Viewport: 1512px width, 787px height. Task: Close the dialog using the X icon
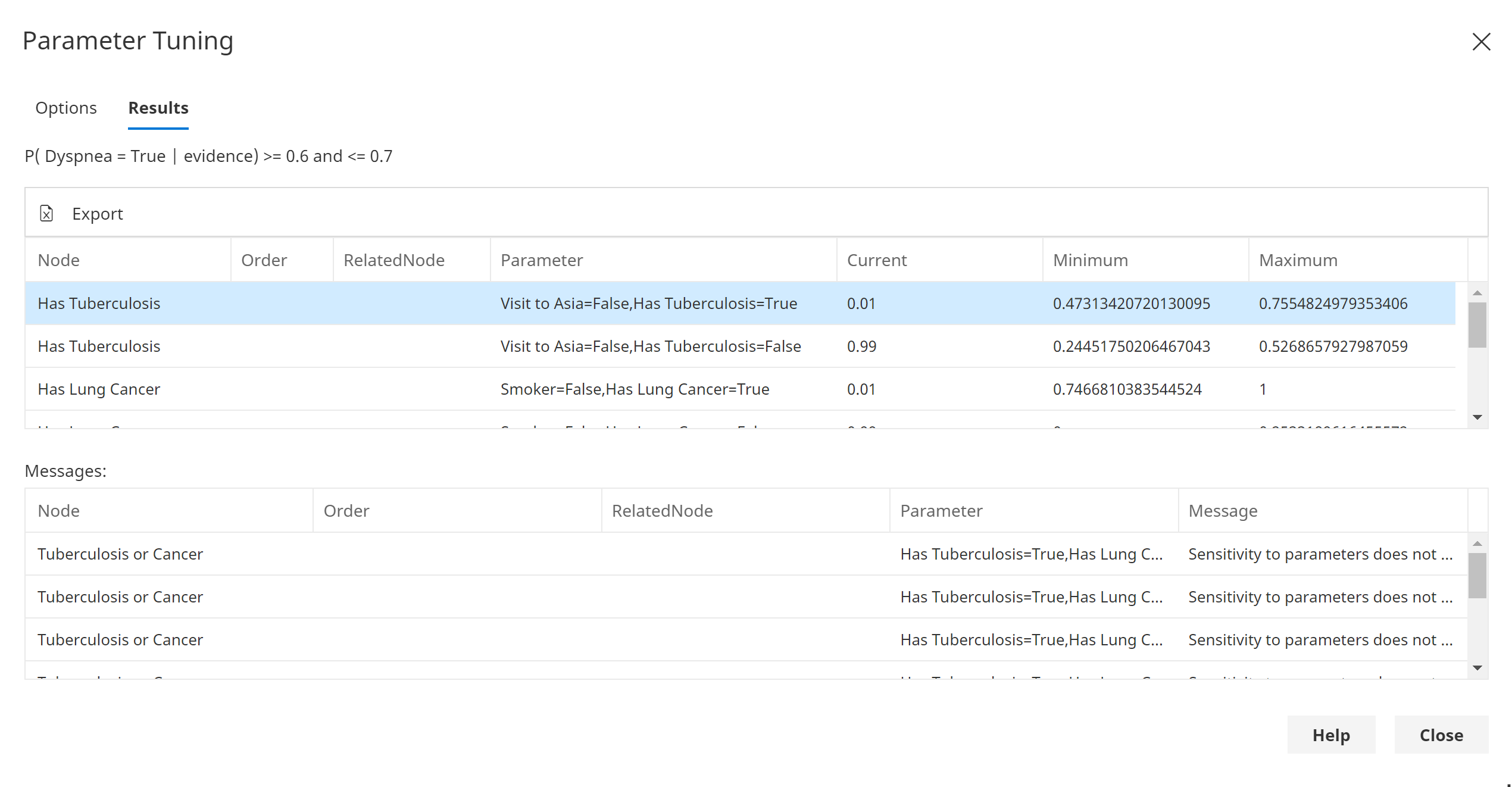(x=1482, y=42)
